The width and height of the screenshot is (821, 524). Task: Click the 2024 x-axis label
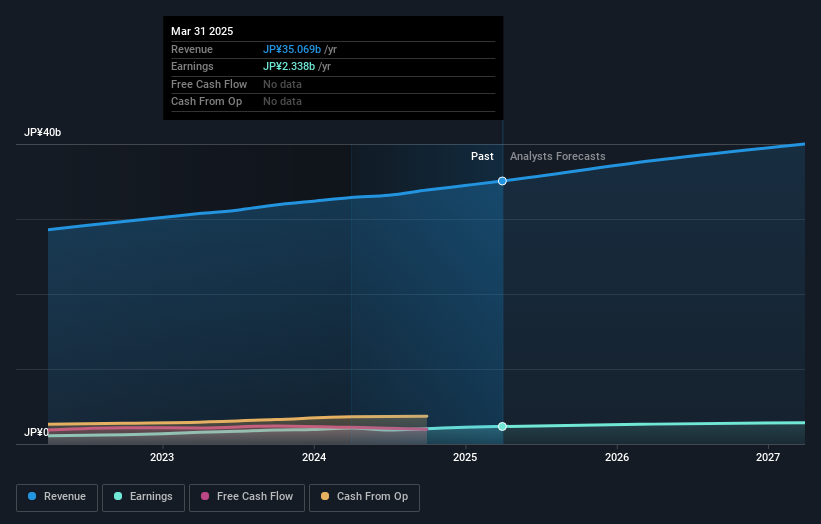click(314, 458)
